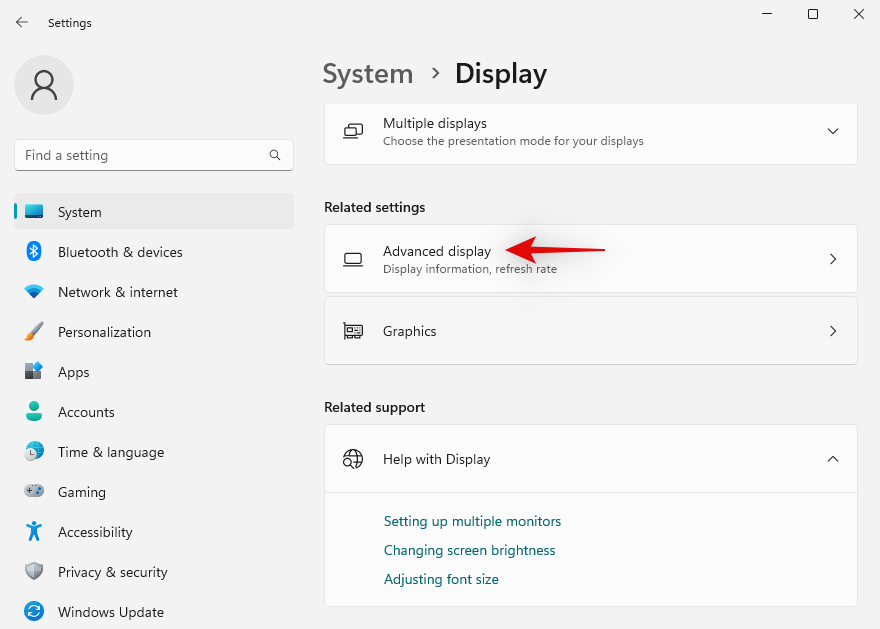
Task: Open the Advanced display chevron
Action: 833,259
